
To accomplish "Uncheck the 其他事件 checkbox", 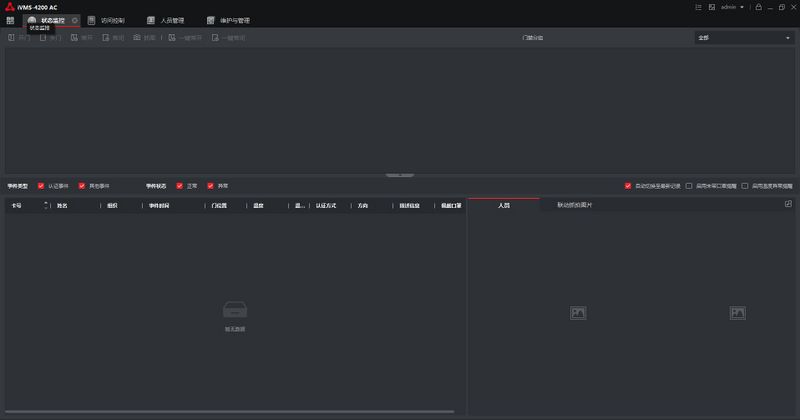I will (82, 186).
